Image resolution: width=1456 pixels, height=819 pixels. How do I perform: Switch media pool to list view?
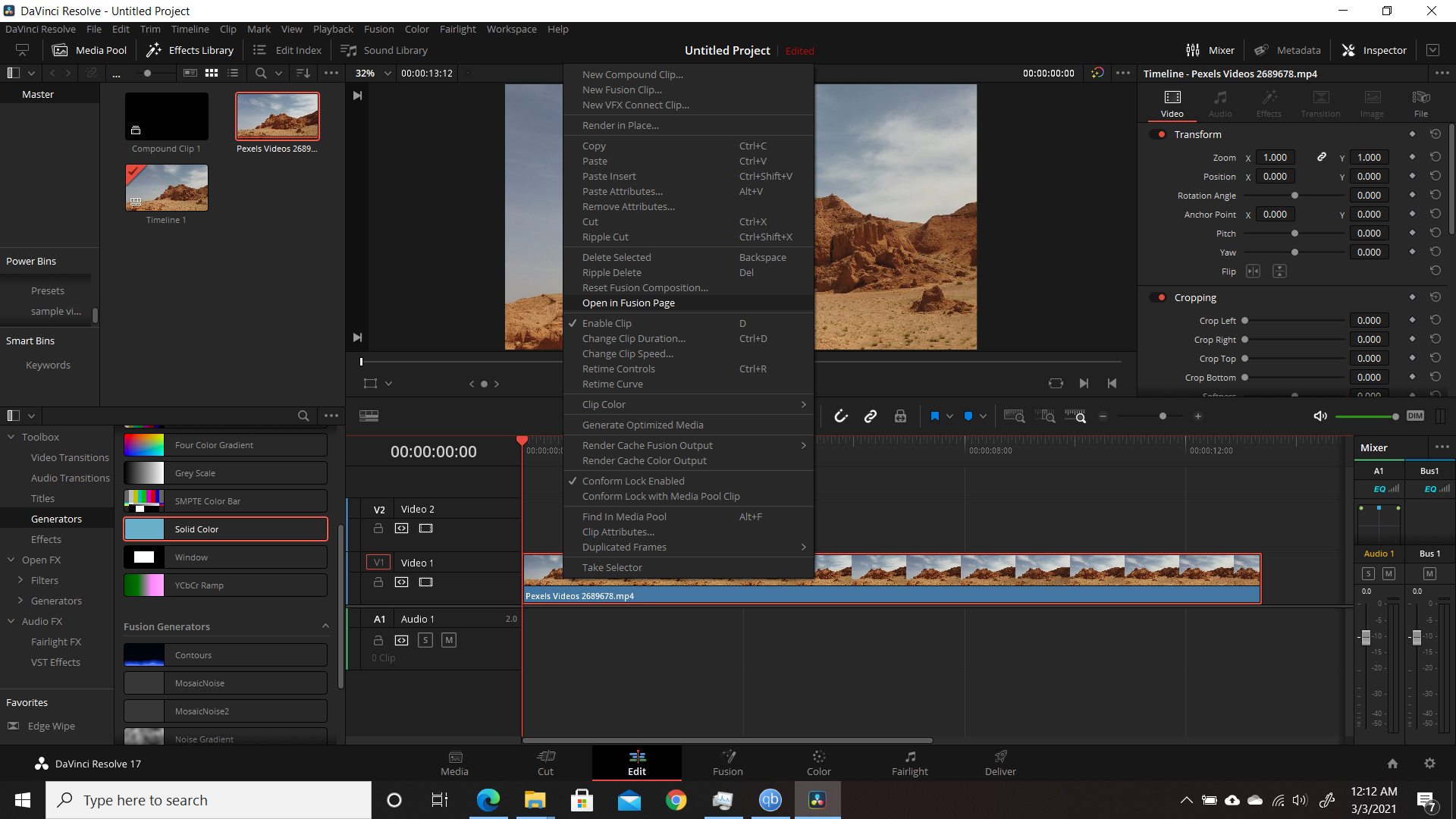coord(233,73)
